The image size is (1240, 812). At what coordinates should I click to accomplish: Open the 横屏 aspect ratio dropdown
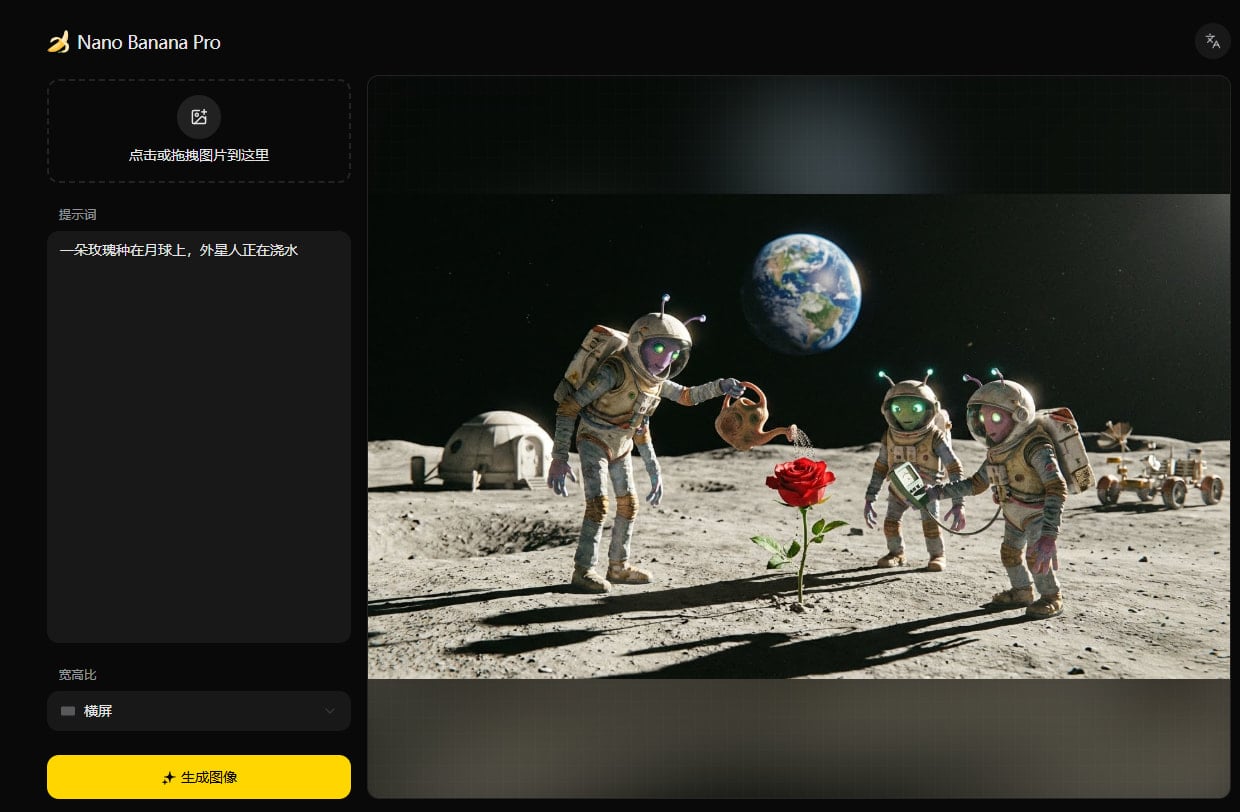click(199, 711)
